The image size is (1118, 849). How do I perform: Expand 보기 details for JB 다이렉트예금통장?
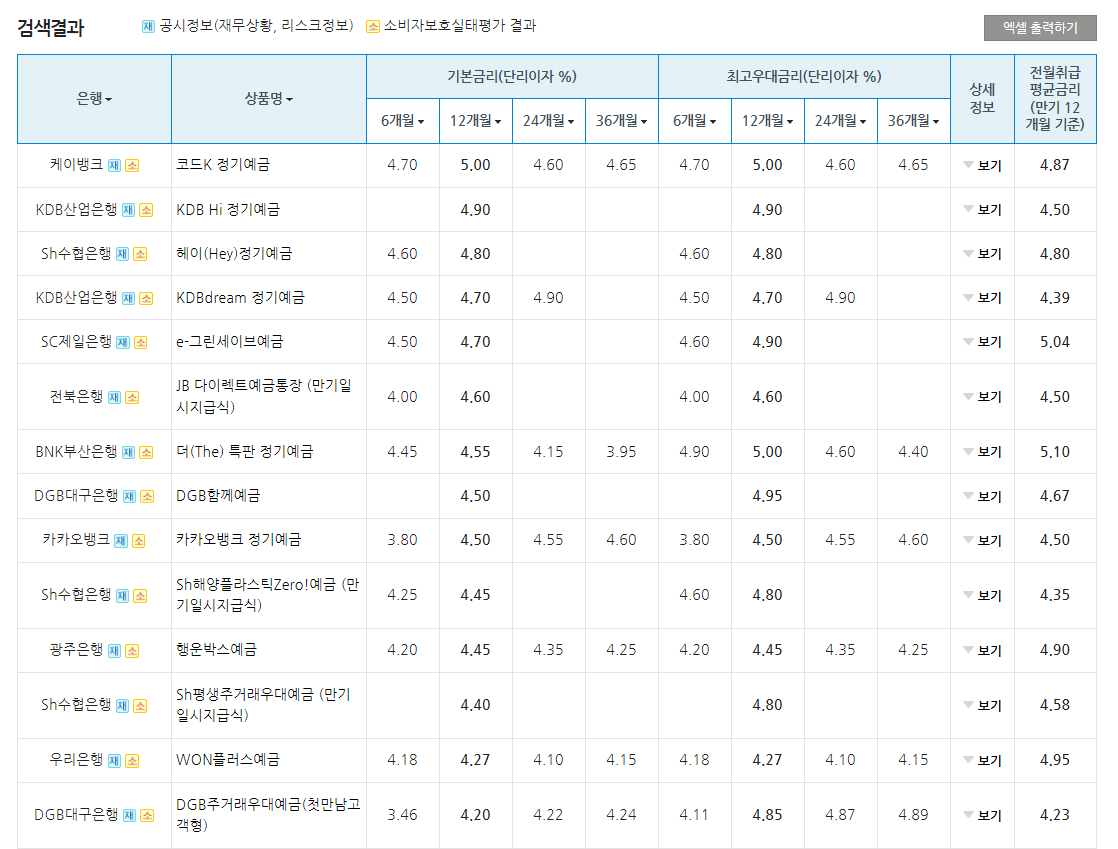983,397
